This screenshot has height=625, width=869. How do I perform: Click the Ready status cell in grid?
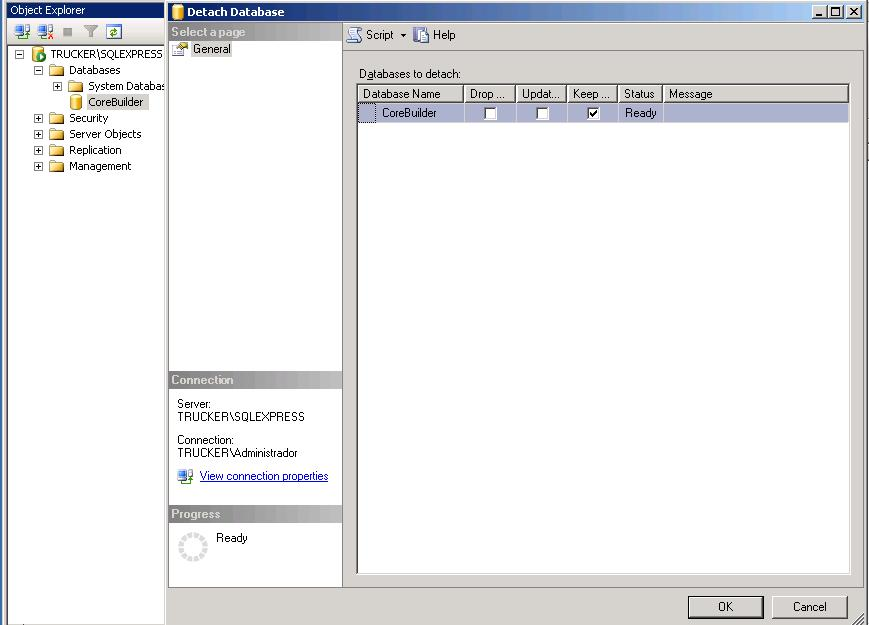pos(641,113)
